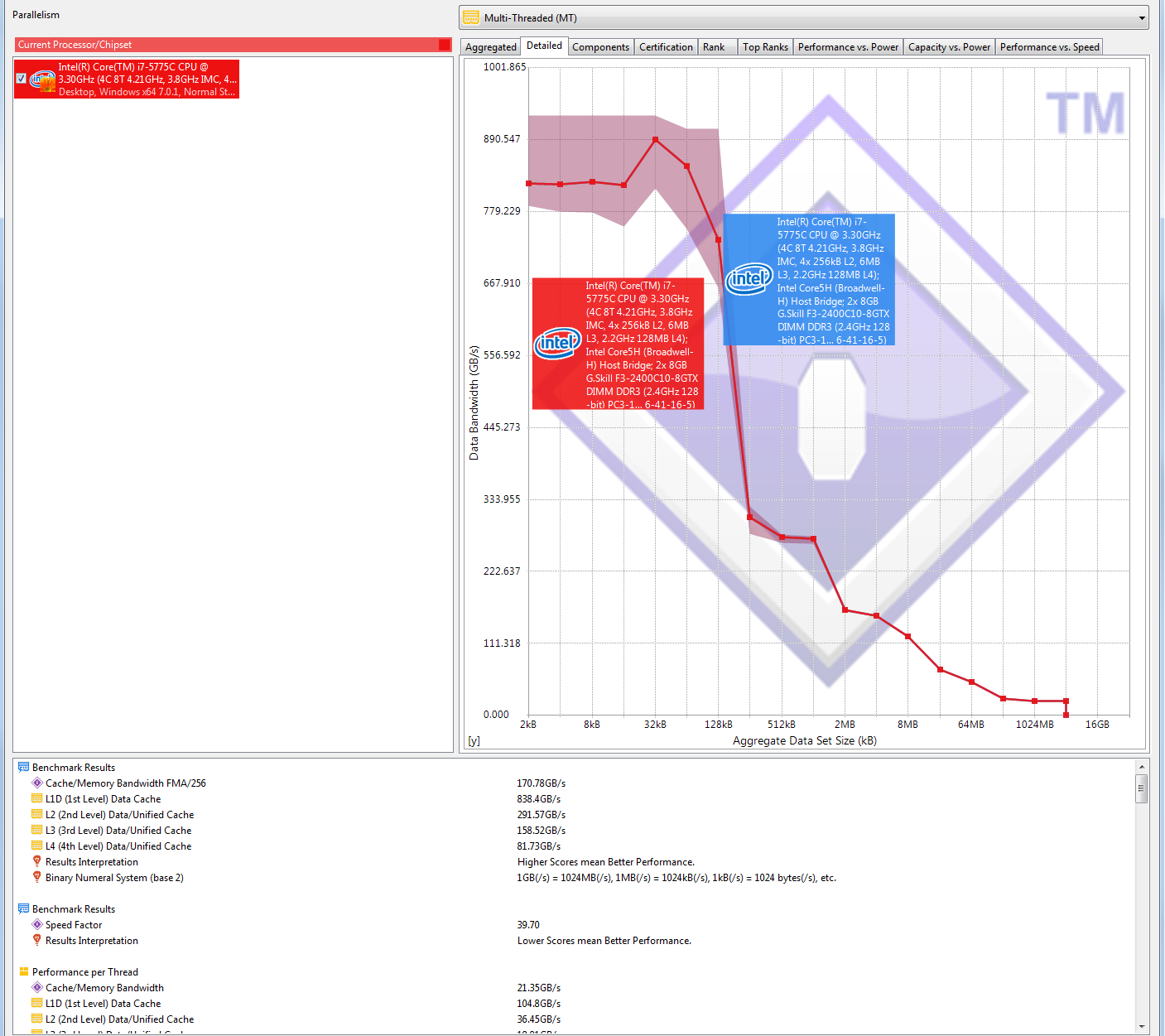Click the L1D icon in the 104.8GB/s row
1165x1036 pixels.
pyautogui.click(x=37, y=1003)
